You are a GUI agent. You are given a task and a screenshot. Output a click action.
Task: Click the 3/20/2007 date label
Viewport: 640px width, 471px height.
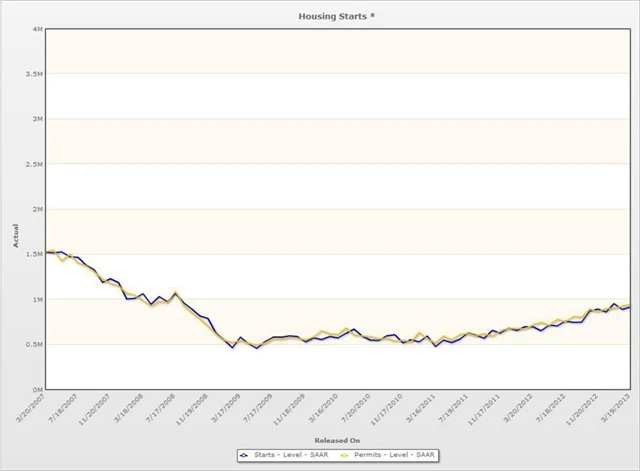click(32, 407)
